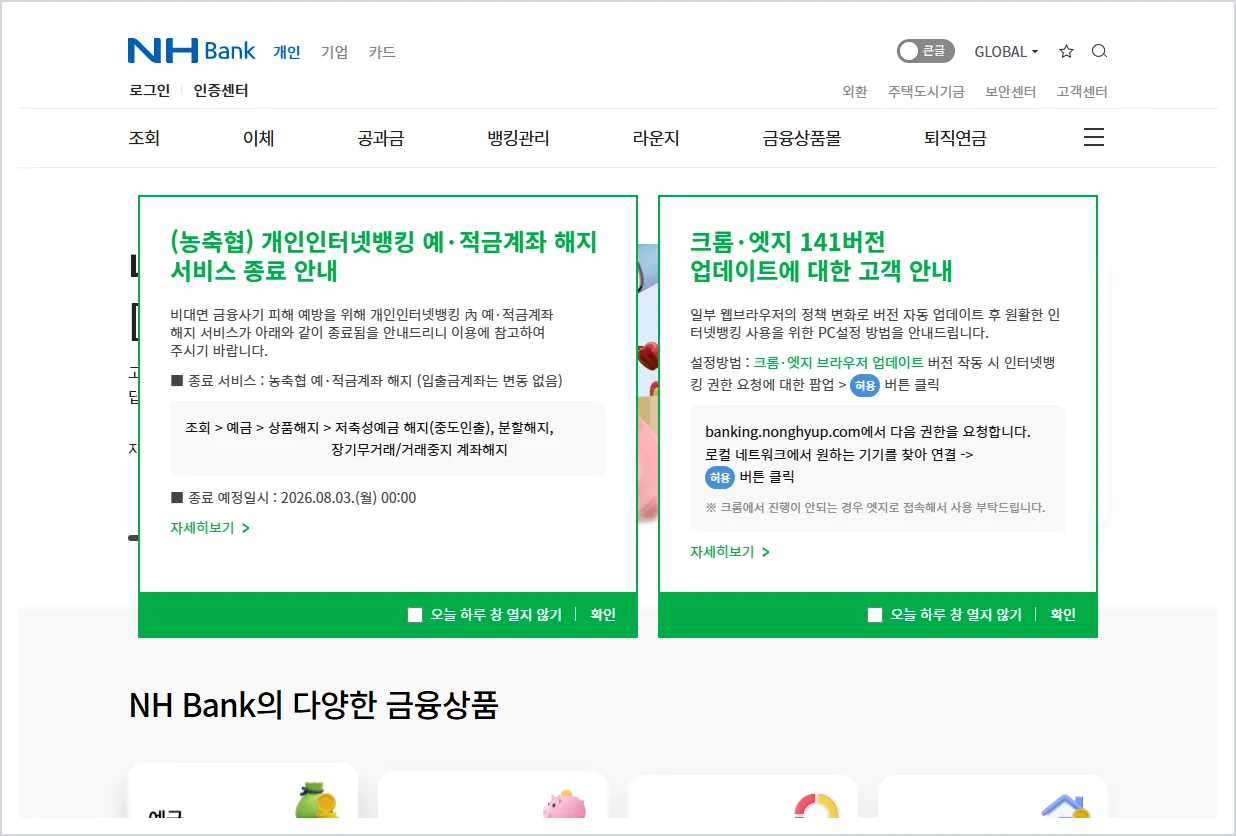Click the house icon product card

click(x=993, y=795)
